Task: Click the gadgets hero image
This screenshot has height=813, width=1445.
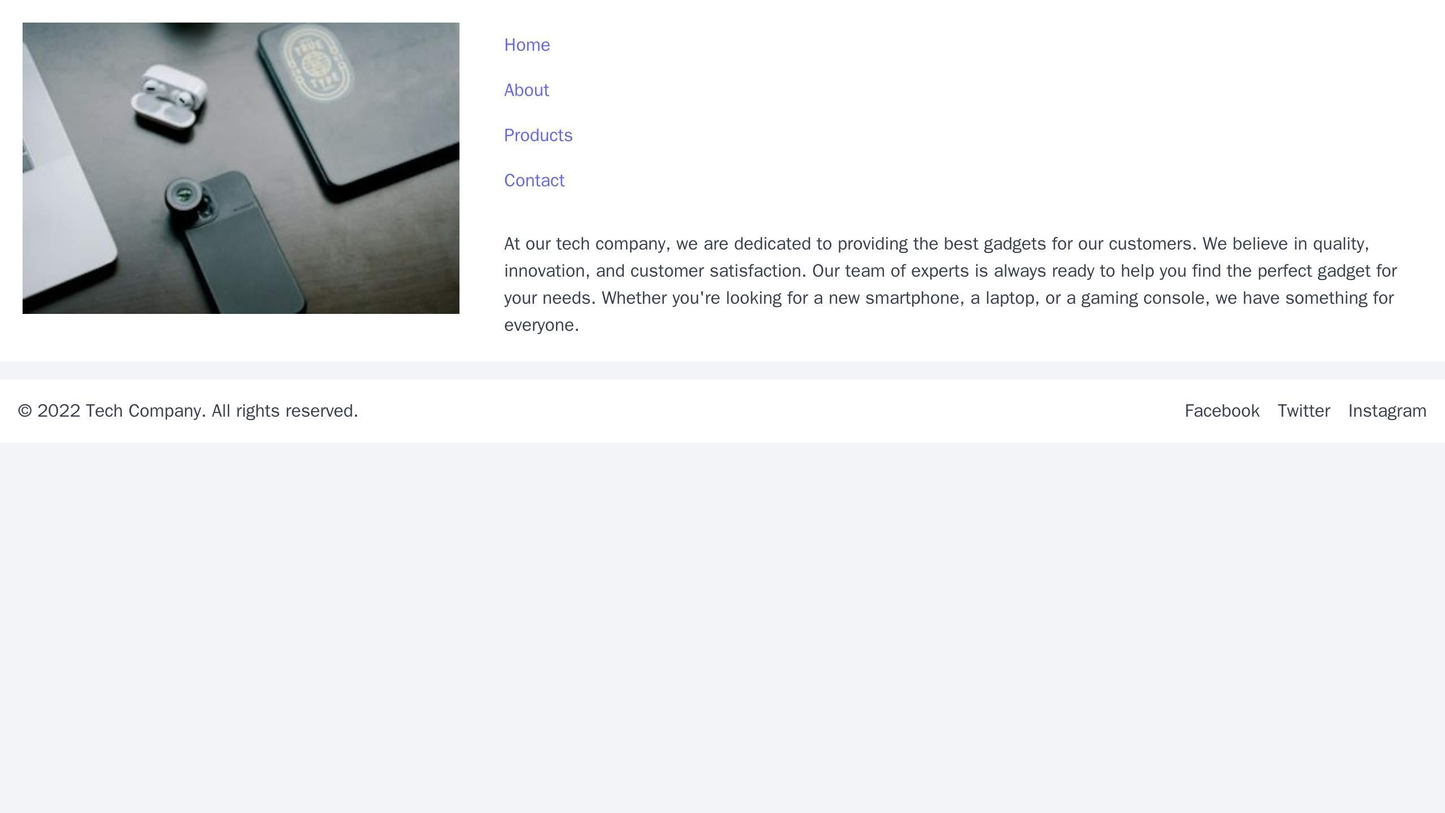Action: [241, 168]
